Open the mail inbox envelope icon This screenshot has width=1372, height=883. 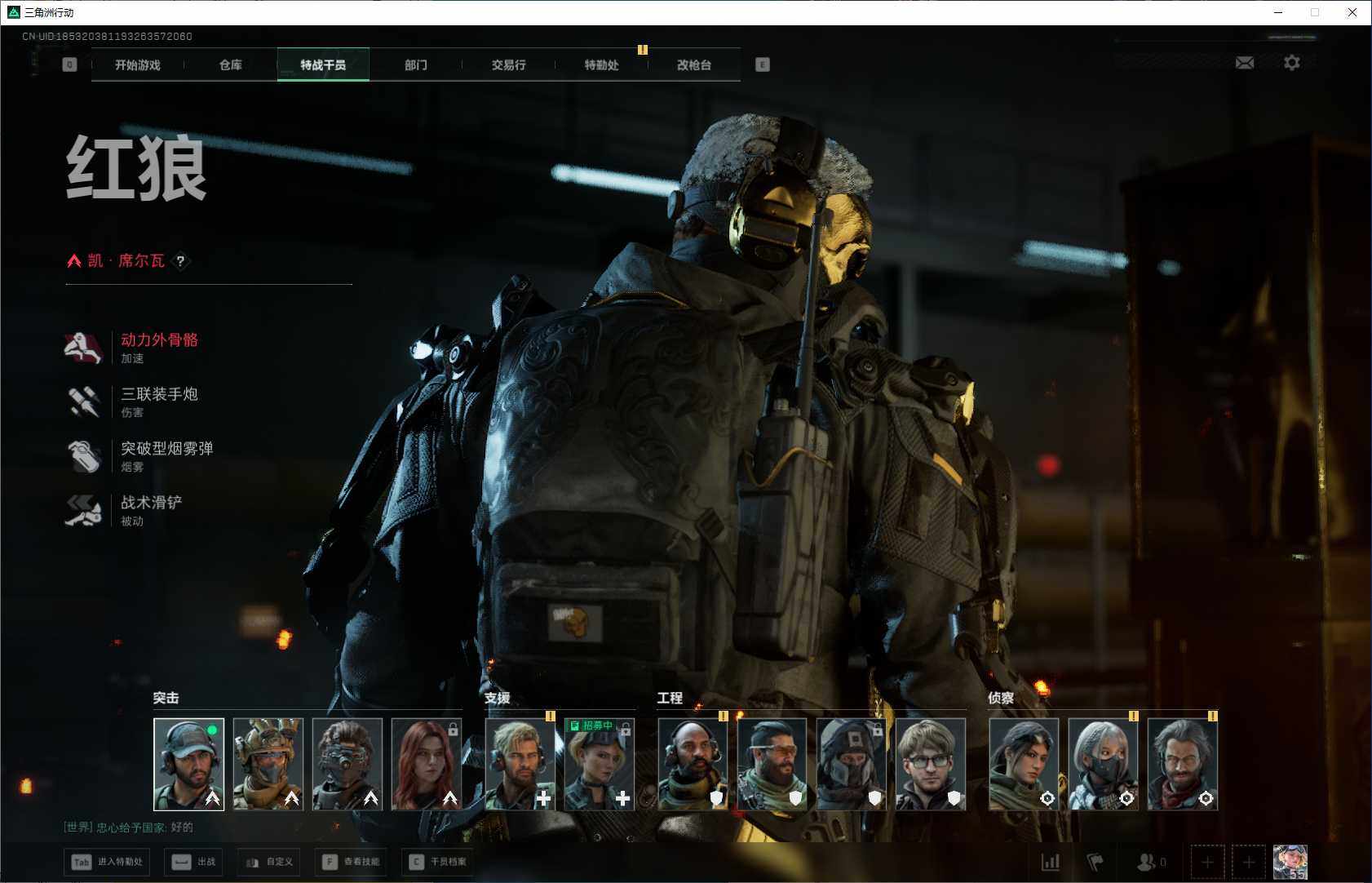click(1245, 63)
